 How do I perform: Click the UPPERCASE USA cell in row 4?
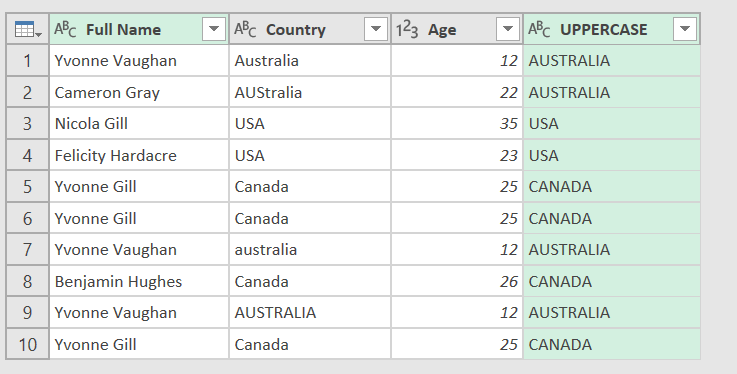(x=612, y=155)
